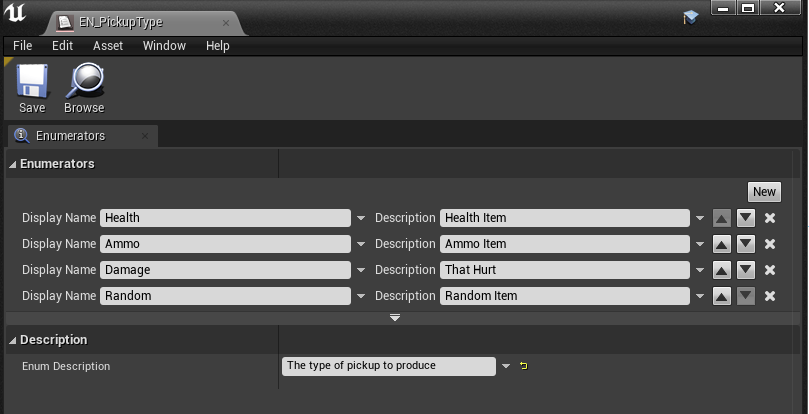Reset Enum Description to default value

tap(522, 366)
